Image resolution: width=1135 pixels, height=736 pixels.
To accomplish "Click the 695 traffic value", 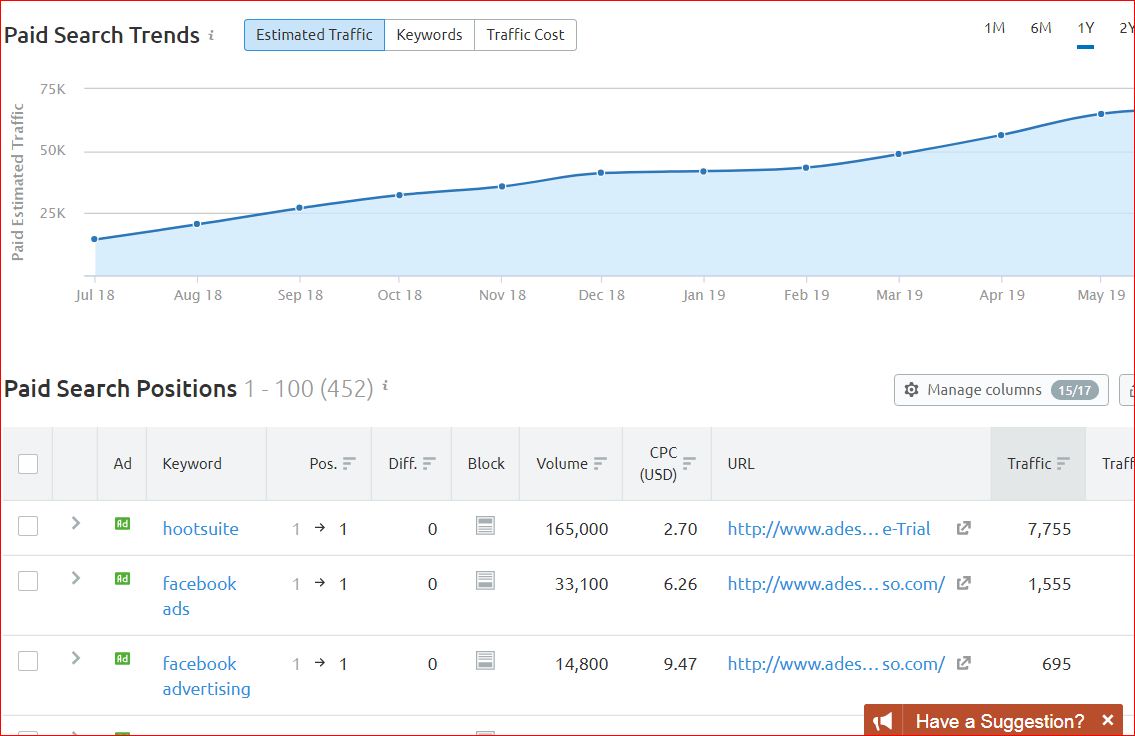I will (x=1056, y=664).
